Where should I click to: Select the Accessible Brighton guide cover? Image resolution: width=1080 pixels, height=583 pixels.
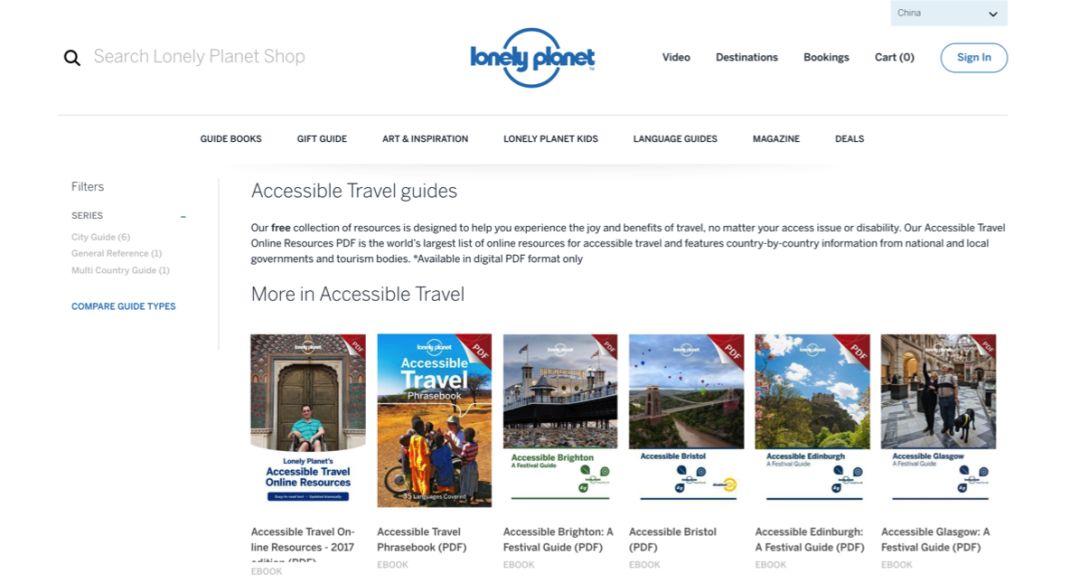[560, 418]
